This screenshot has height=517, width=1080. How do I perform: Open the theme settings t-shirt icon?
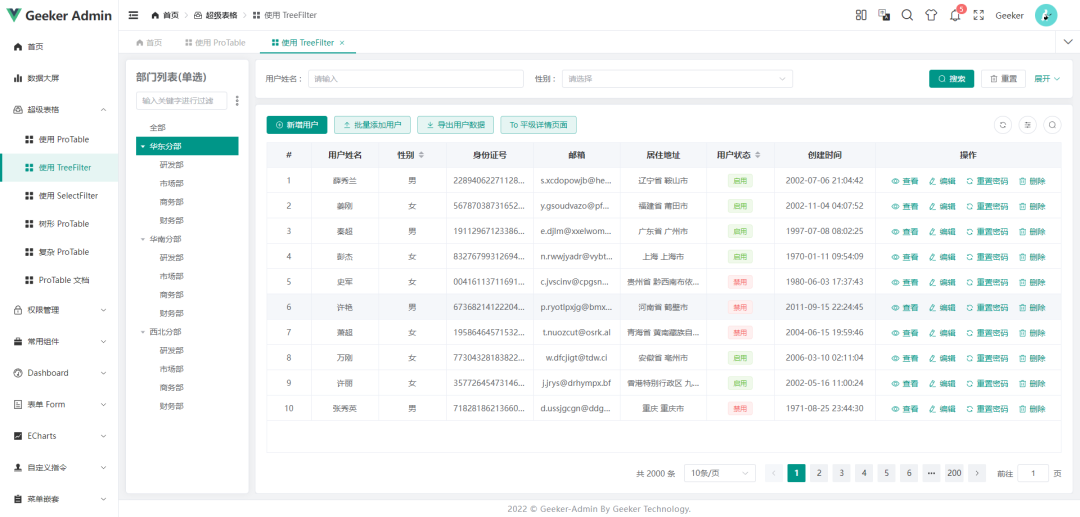pyautogui.click(x=931, y=15)
